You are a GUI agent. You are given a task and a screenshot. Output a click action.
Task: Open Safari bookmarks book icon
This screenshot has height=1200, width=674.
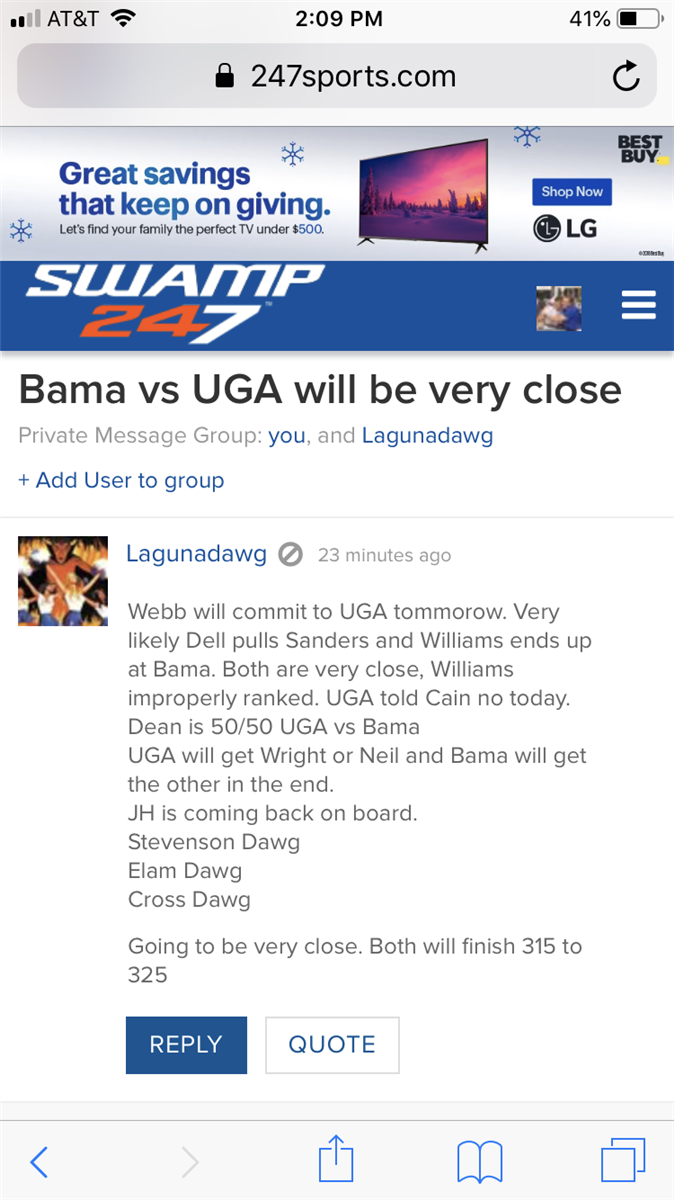click(479, 1162)
